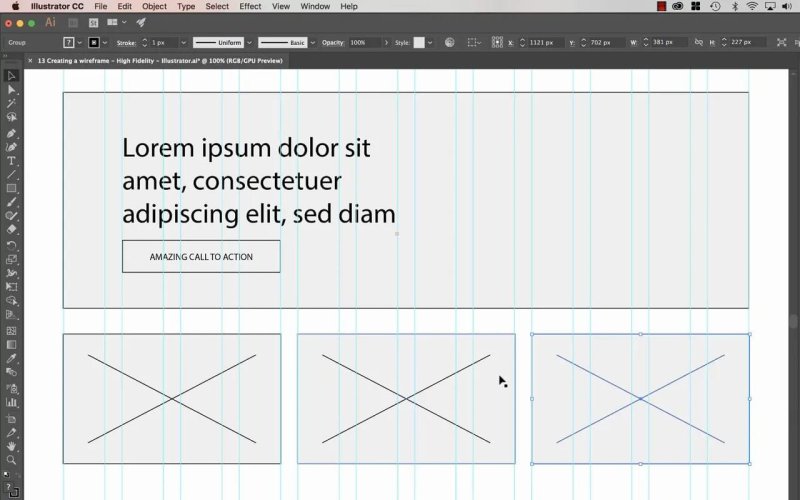Image resolution: width=800 pixels, height=500 pixels.
Task: Select the Rotate tool
Action: [x=11, y=245]
